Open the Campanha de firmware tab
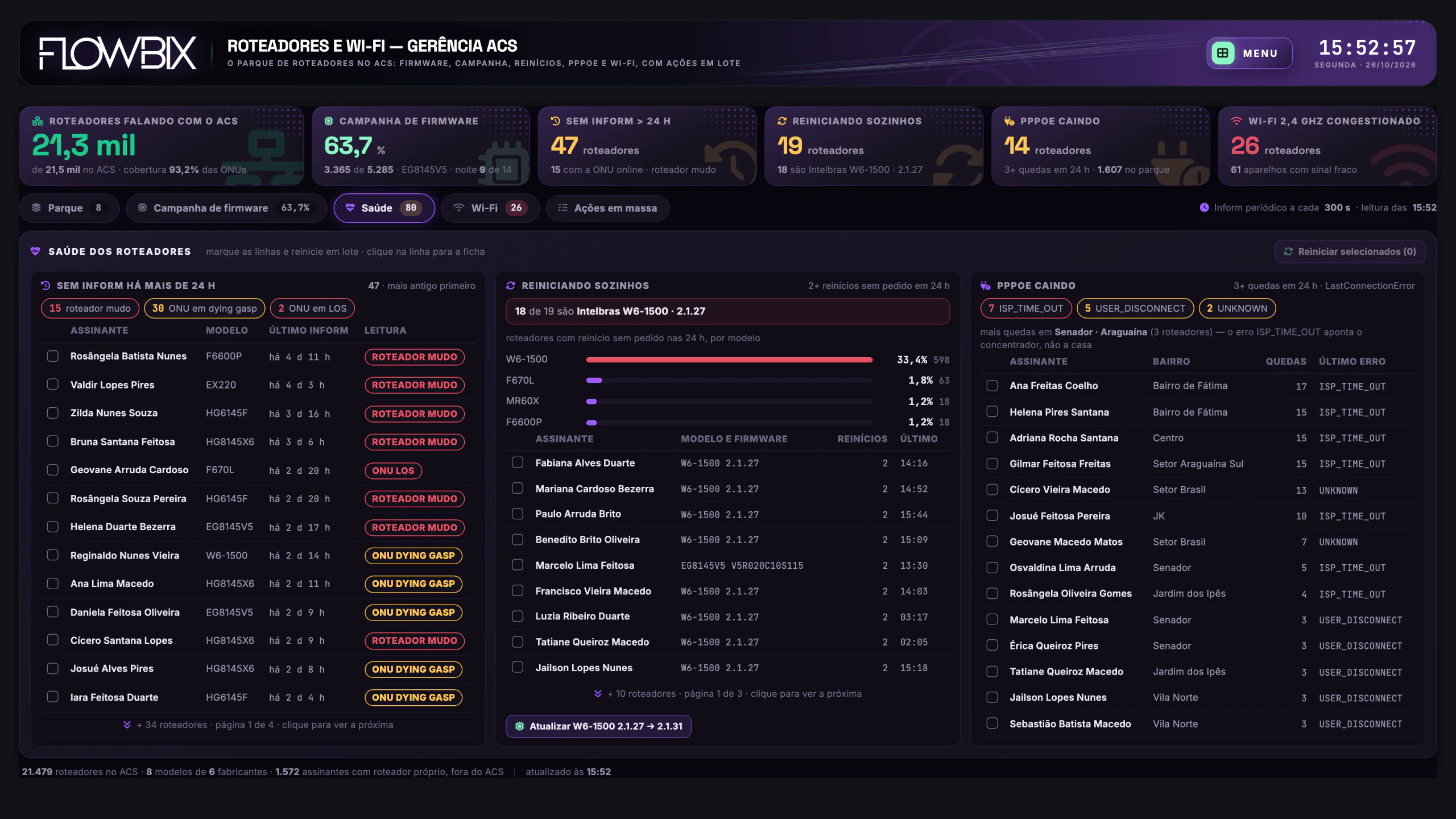The width and height of the screenshot is (1456, 819). tap(226, 208)
